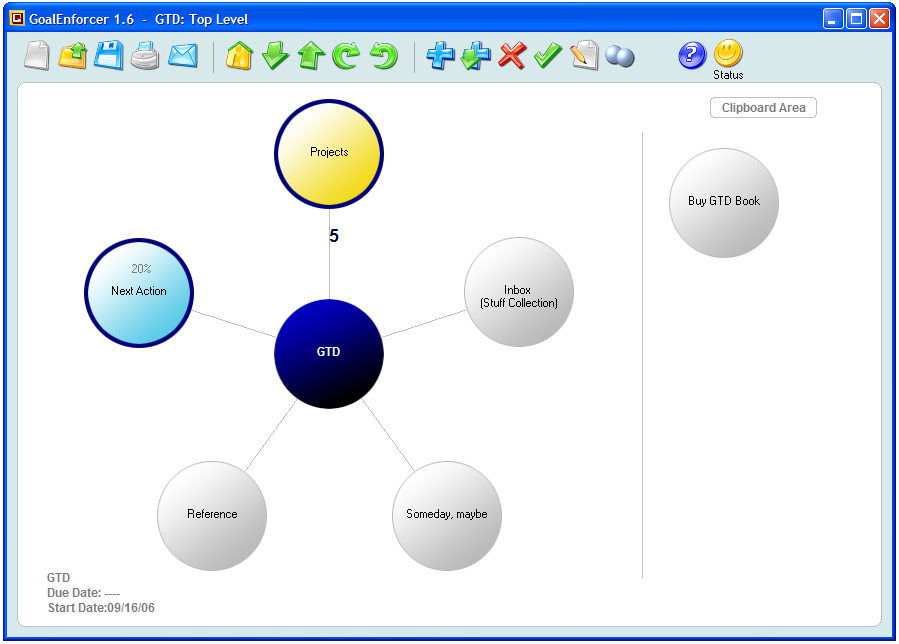This screenshot has height=644, width=899.
Task: Open a file with the folder icon
Action: tap(73, 56)
